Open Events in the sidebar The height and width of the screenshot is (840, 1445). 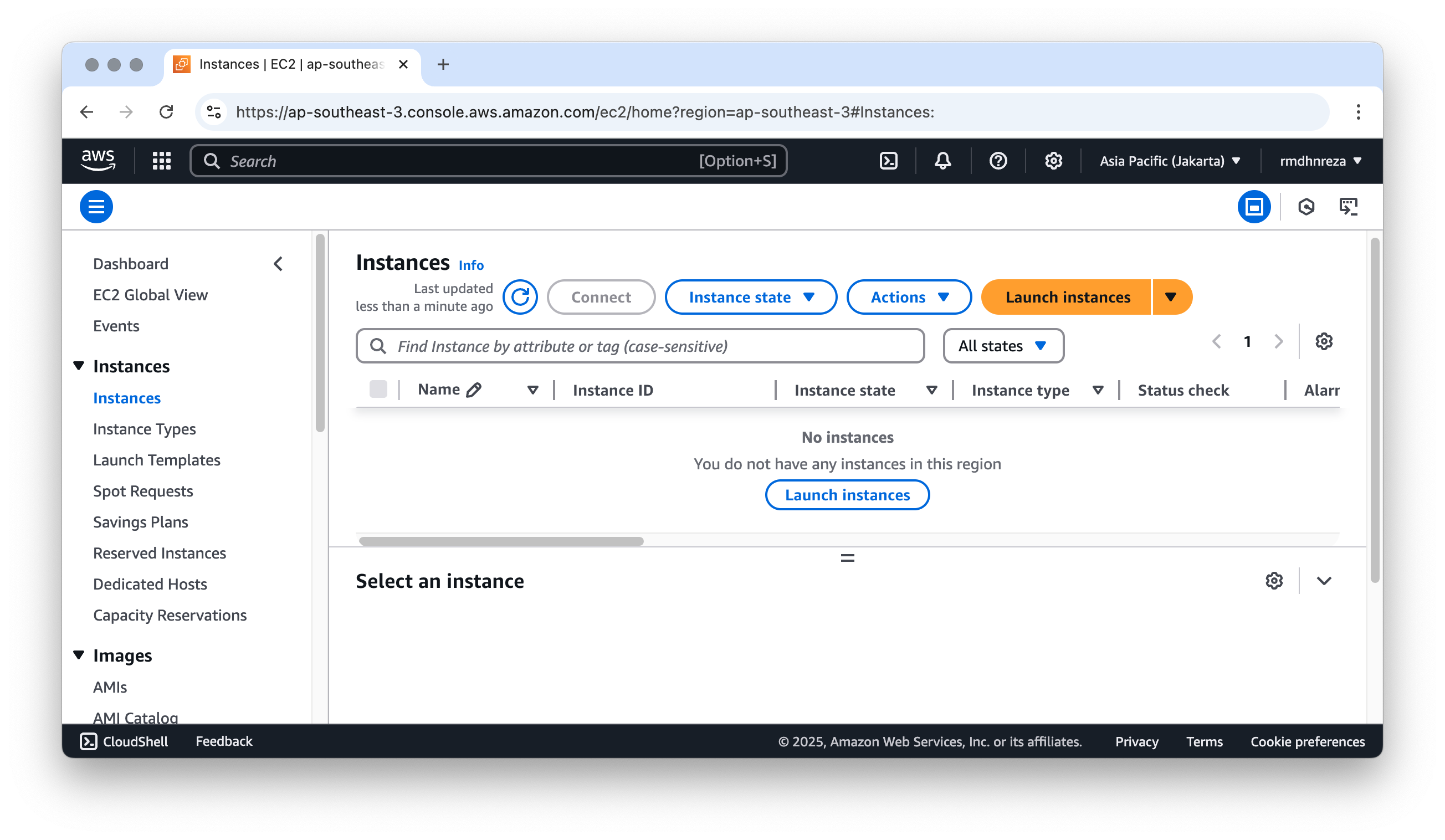coord(116,326)
